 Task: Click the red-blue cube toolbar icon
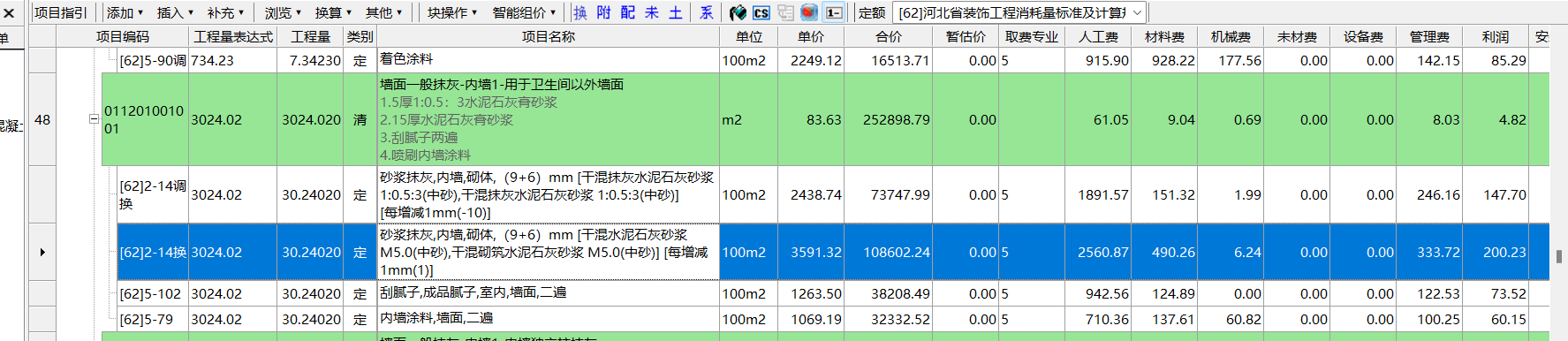(x=808, y=12)
